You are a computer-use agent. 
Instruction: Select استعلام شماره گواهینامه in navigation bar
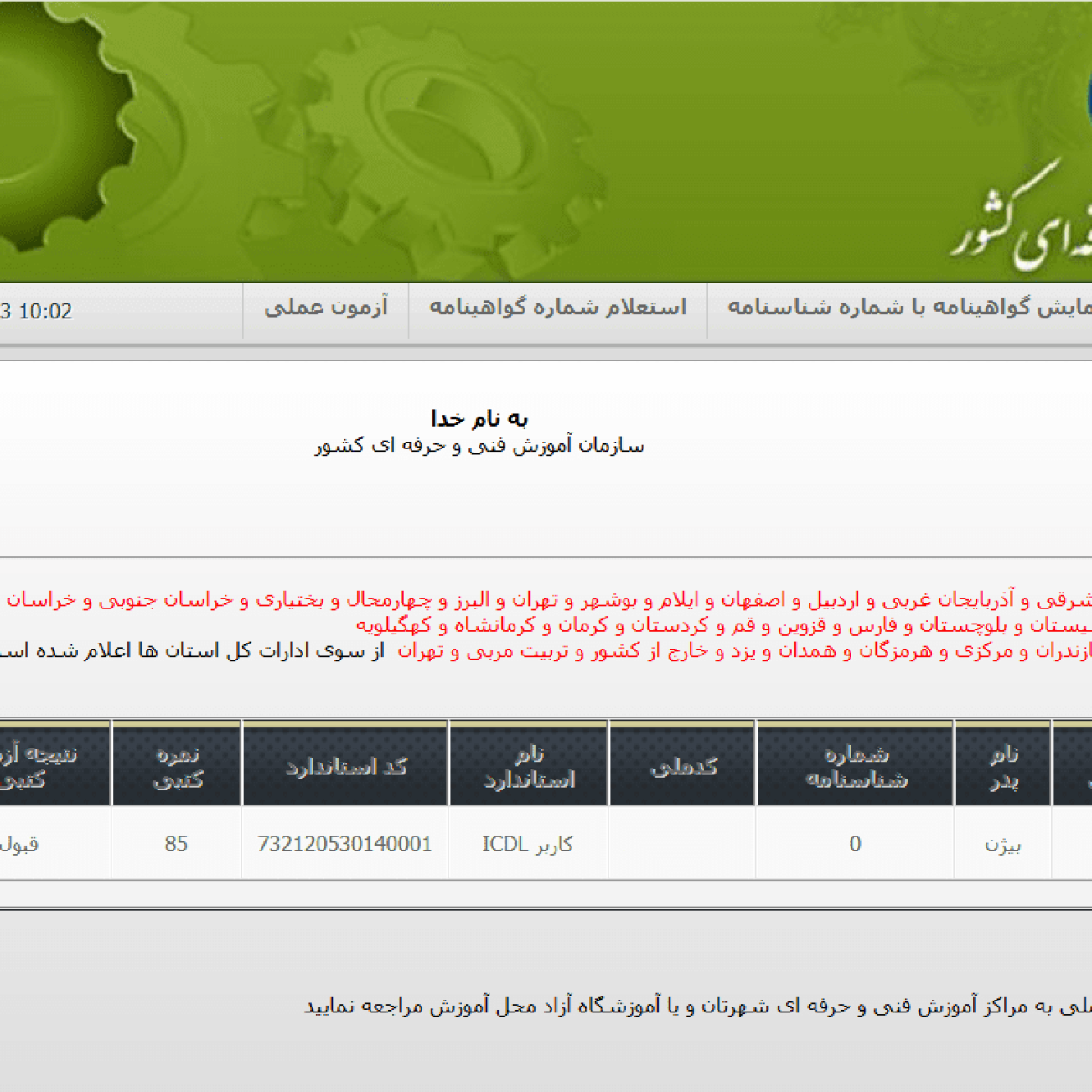tap(557, 308)
